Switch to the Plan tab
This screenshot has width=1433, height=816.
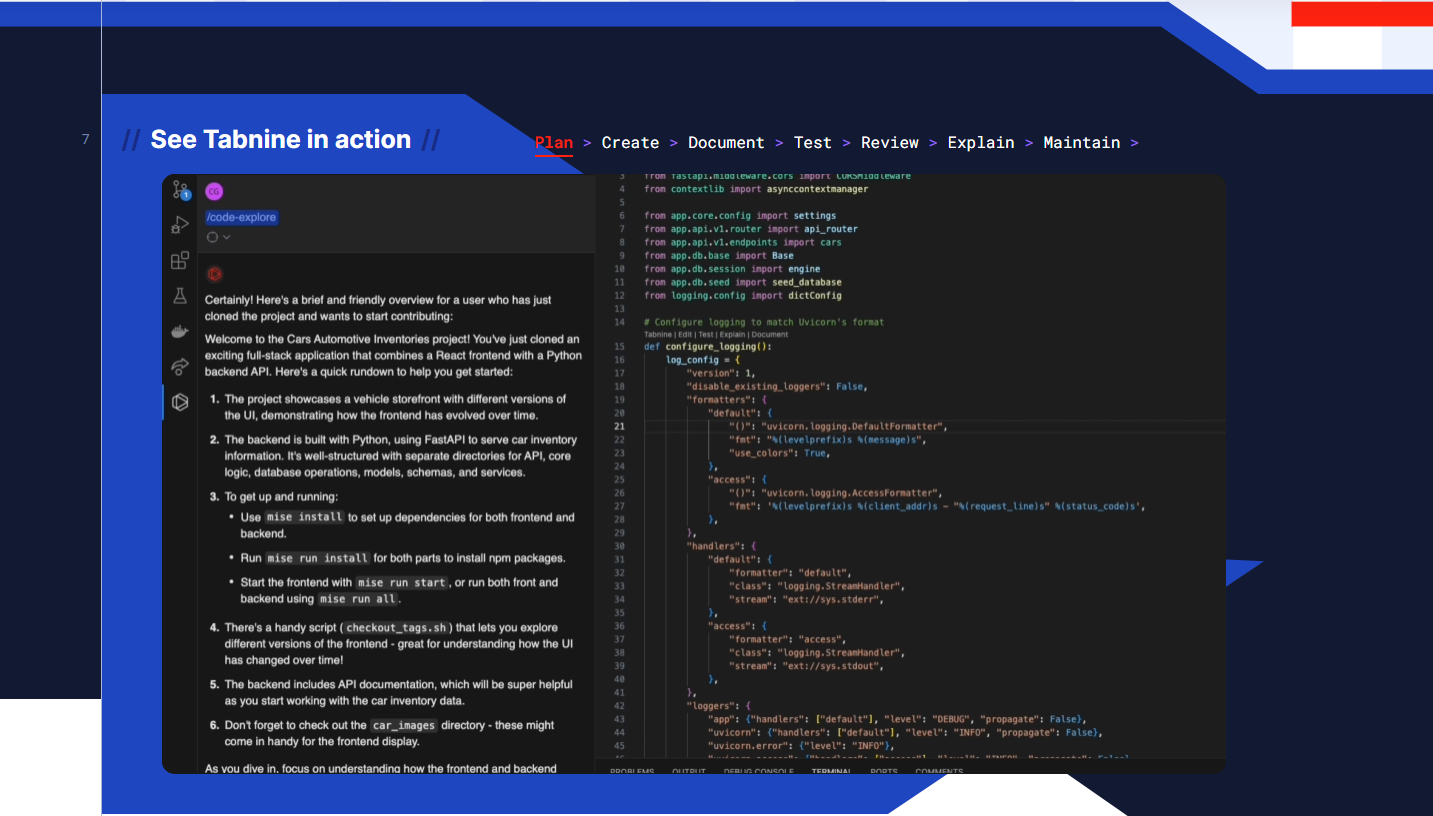(554, 143)
